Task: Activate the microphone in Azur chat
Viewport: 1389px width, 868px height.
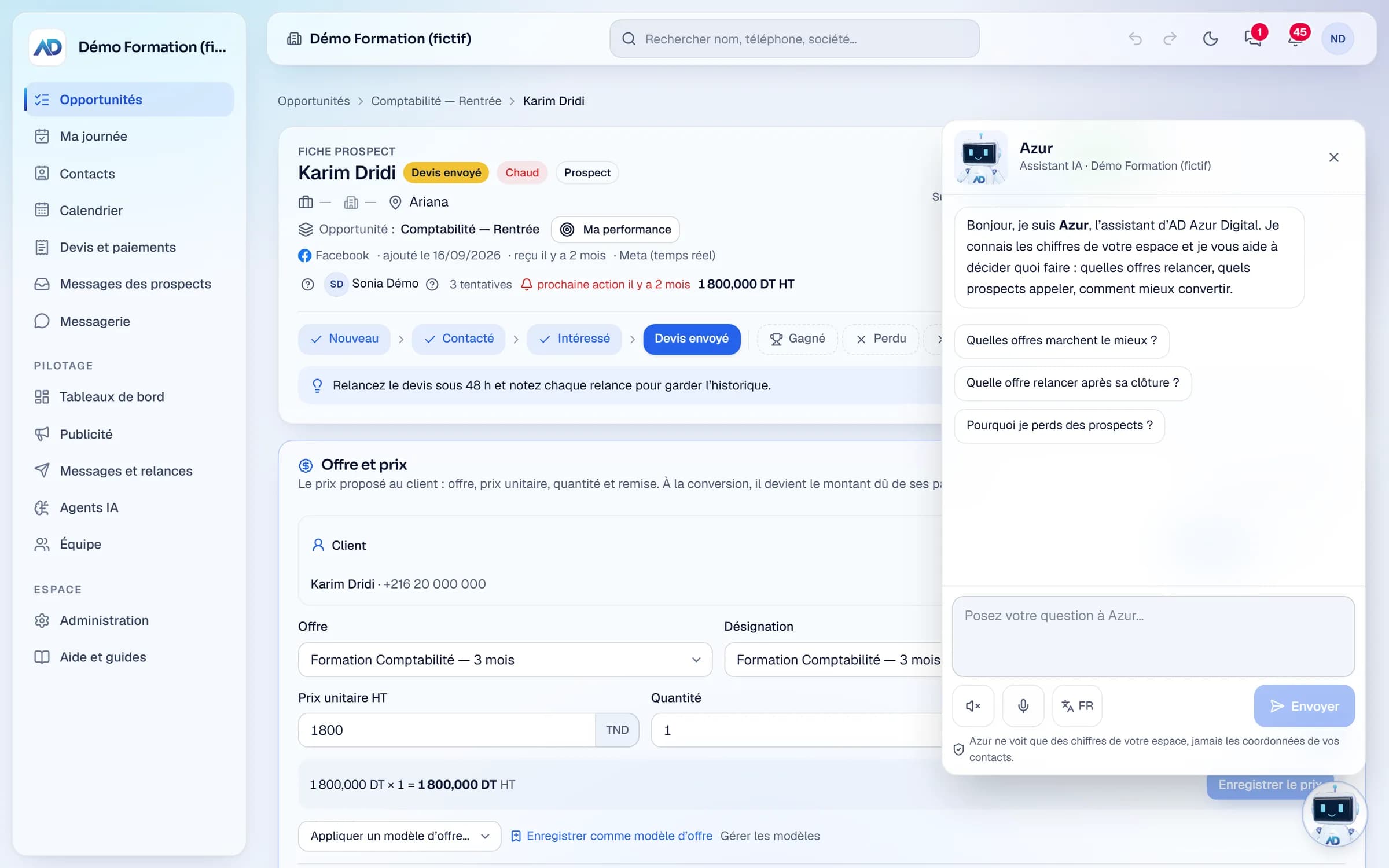Action: [1023, 706]
